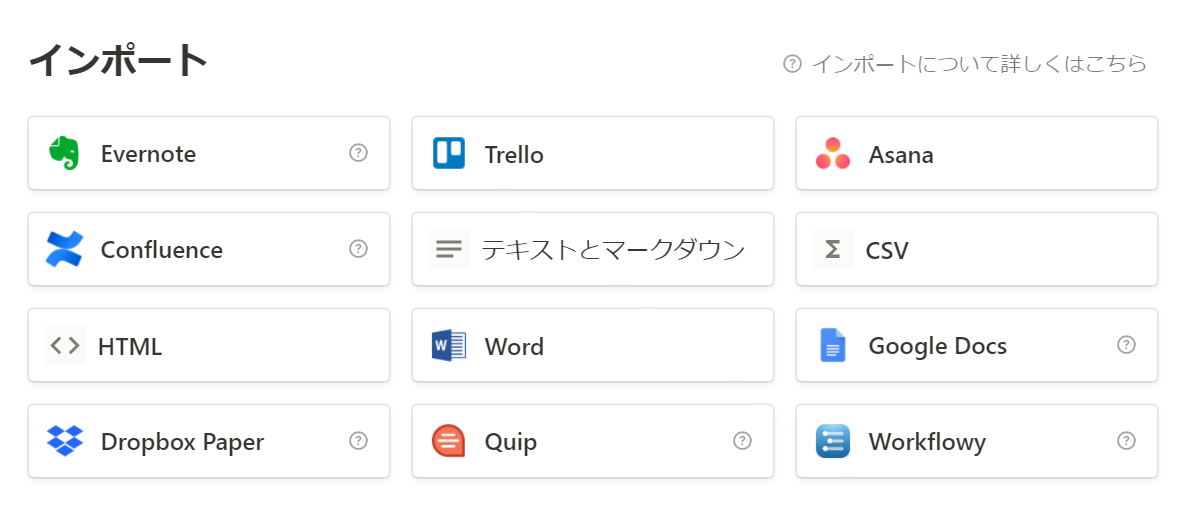Click the Quip speech bubble icon
1188x510 pixels.
coord(449,441)
